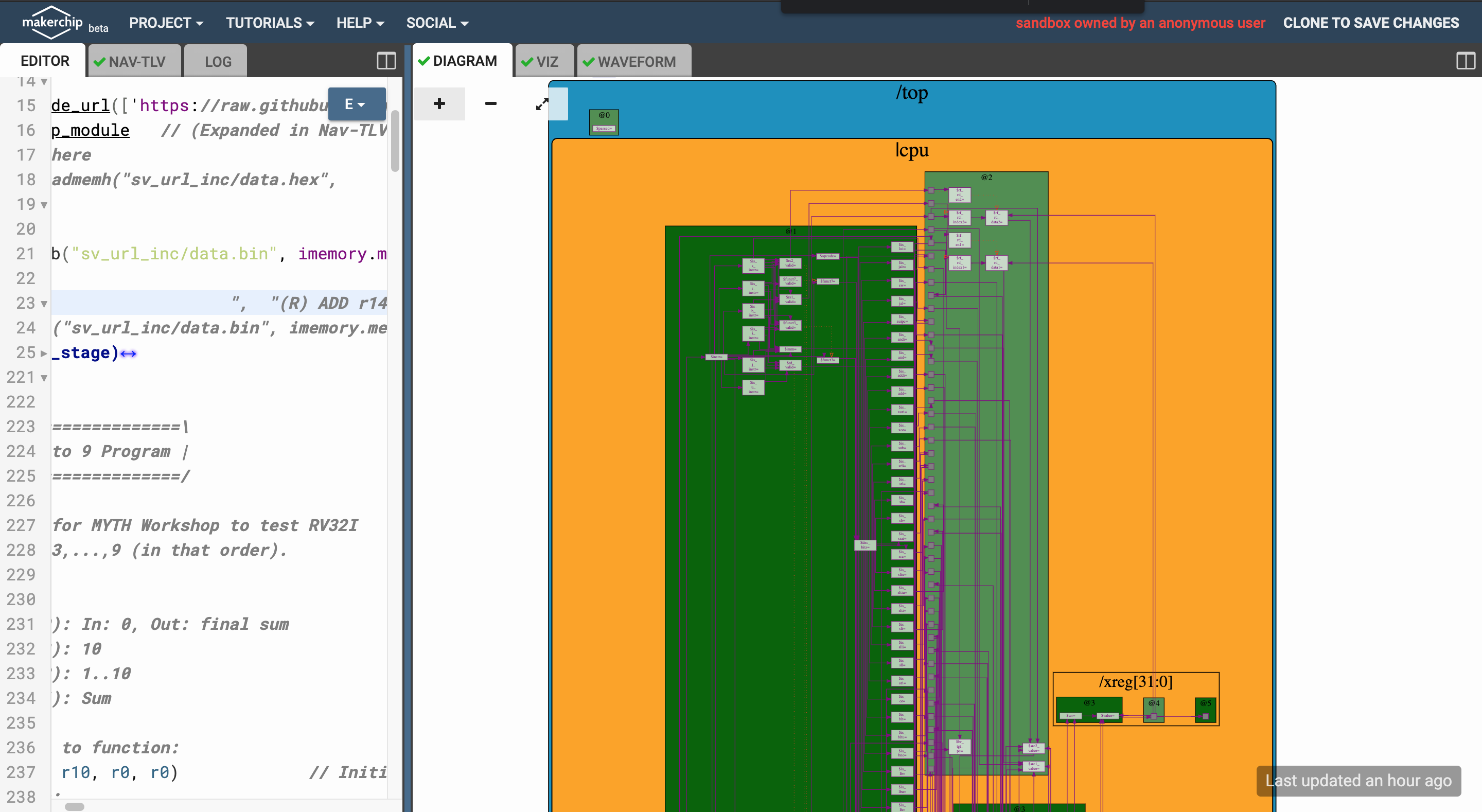Click the diagram fit-to-view expand arrows icon
Image resolution: width=1482 pixels, height=812 pixels.
click(541, 104)
